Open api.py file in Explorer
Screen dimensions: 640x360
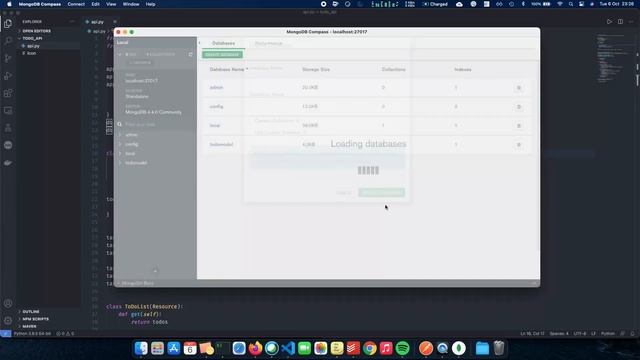coord(33,46)
